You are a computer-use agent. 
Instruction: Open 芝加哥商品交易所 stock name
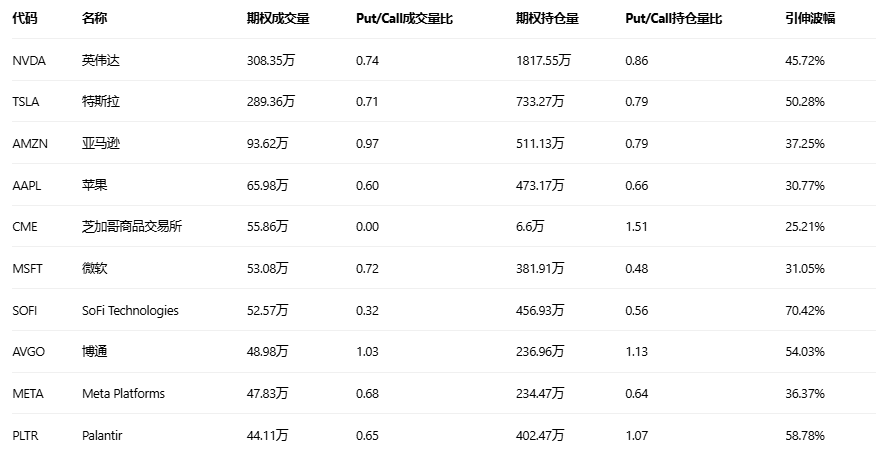coord(132,227)
